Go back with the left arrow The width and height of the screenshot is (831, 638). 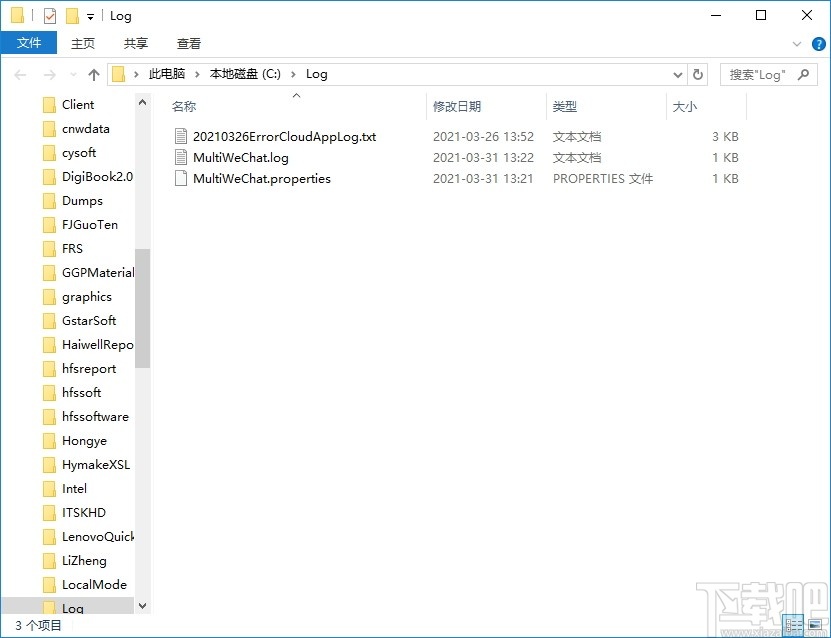(20, 75)
